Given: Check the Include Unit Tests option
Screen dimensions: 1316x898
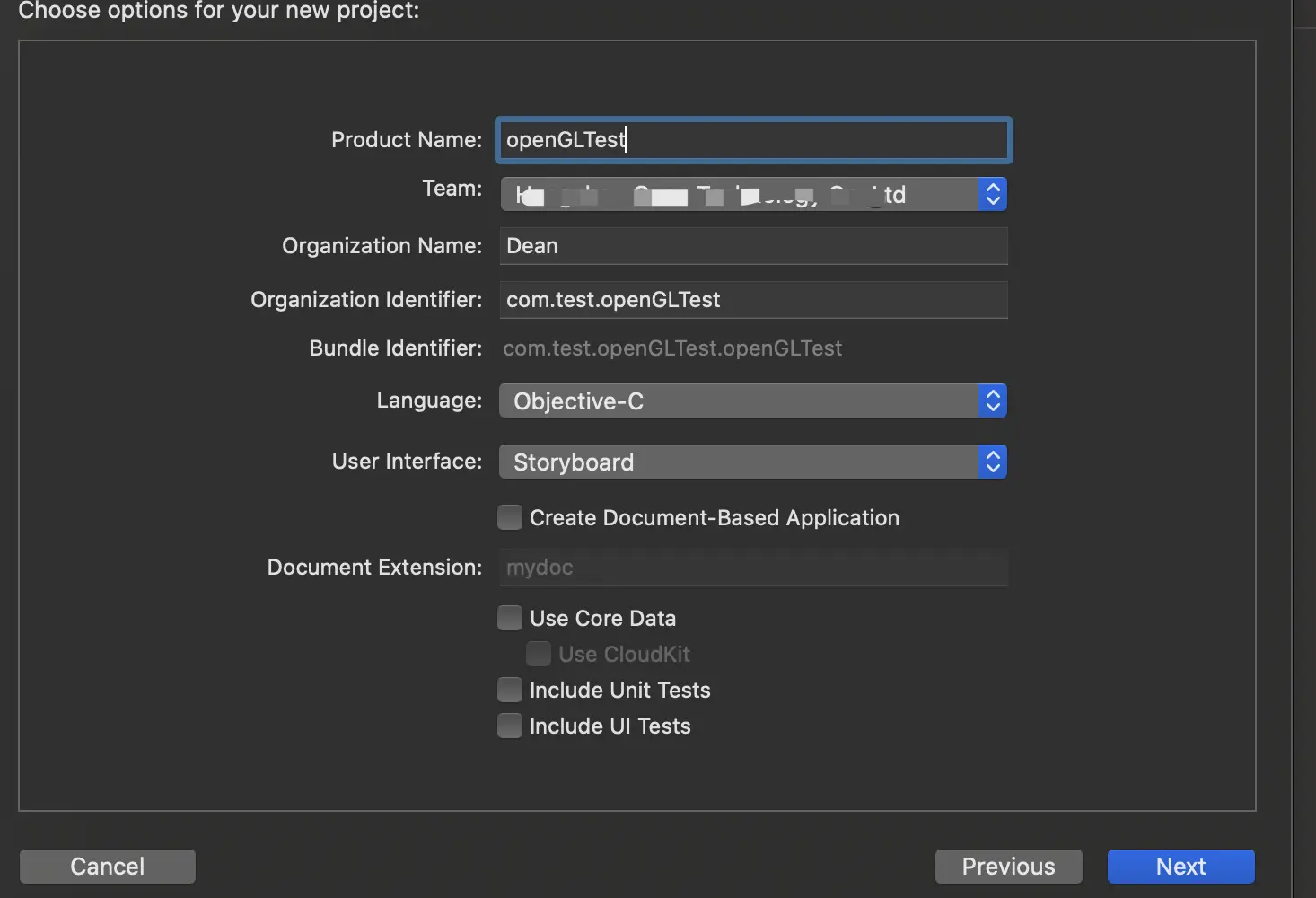Looking at the screenshot, I should pos(510,690).
